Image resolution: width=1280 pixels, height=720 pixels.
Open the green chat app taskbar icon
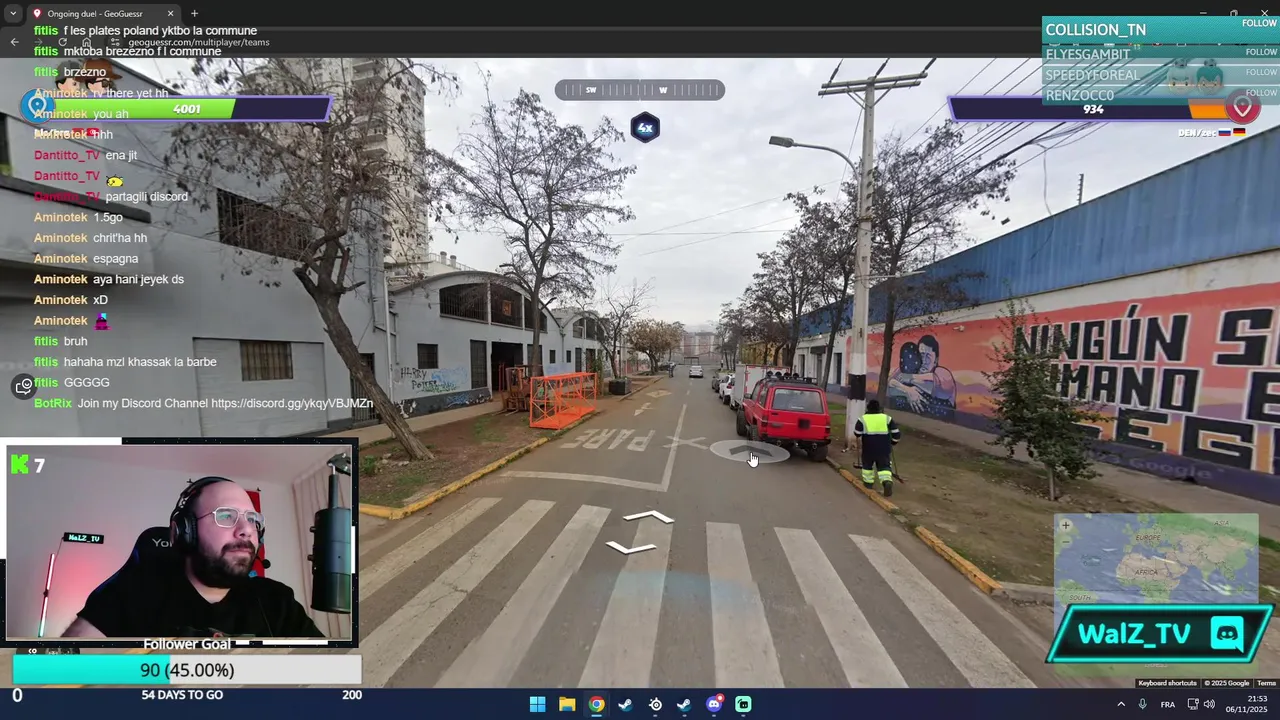point(743,704)
